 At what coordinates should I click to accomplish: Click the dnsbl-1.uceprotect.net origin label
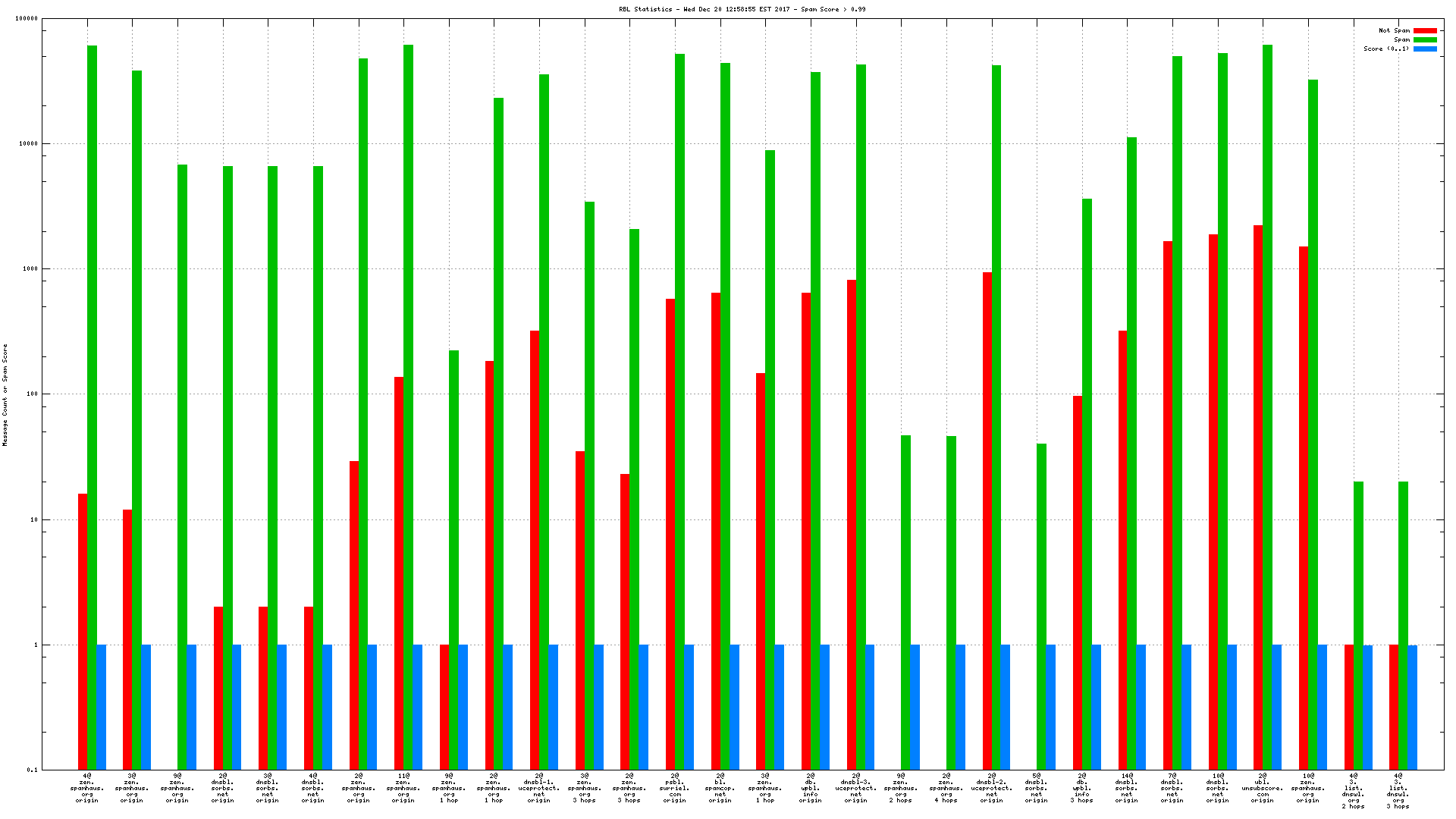click(538, 788)
